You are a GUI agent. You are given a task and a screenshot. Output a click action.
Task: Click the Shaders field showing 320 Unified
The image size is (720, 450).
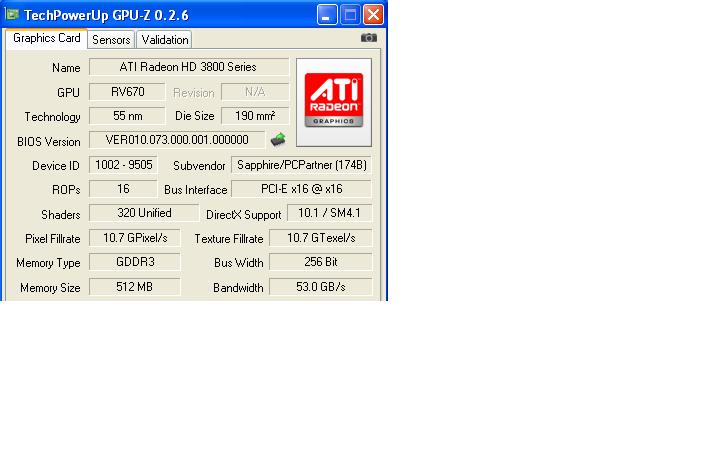click(x=144, y=213)
